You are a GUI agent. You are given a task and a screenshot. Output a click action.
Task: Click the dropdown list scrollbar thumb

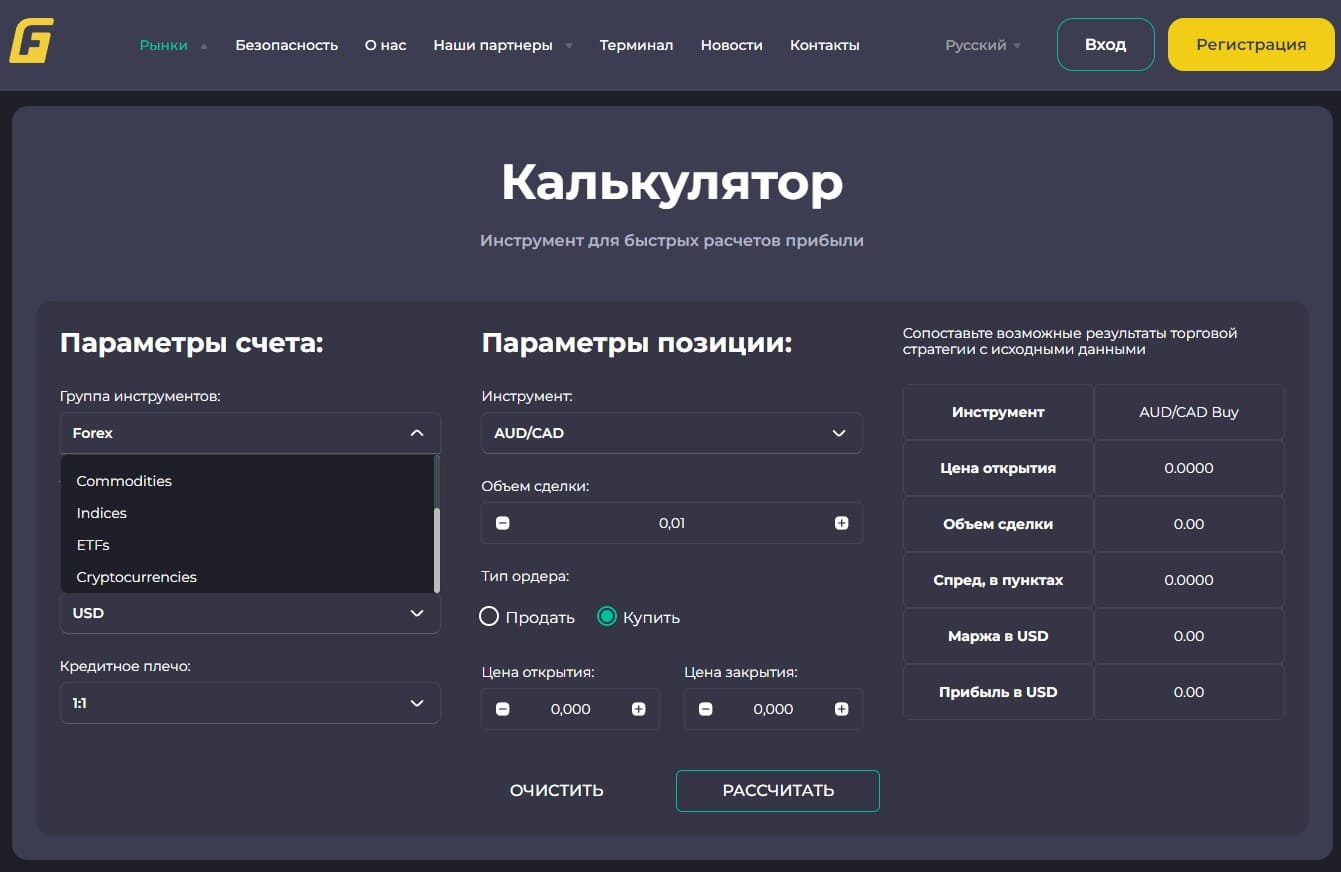click(x=437, y=550)
